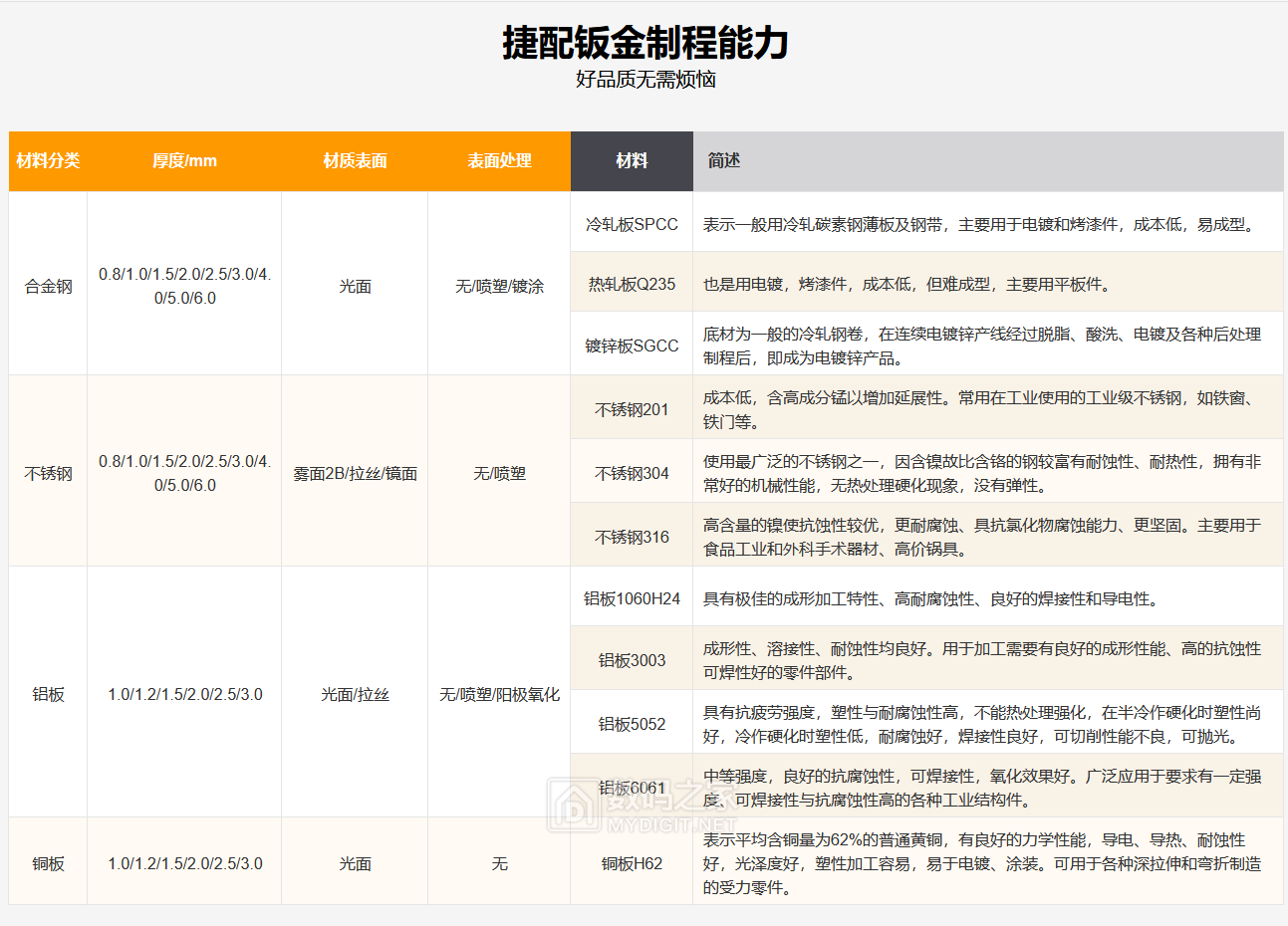
Task: Click the 材质表面 column header
Action: pyautogui.click(x=355, y=160)
